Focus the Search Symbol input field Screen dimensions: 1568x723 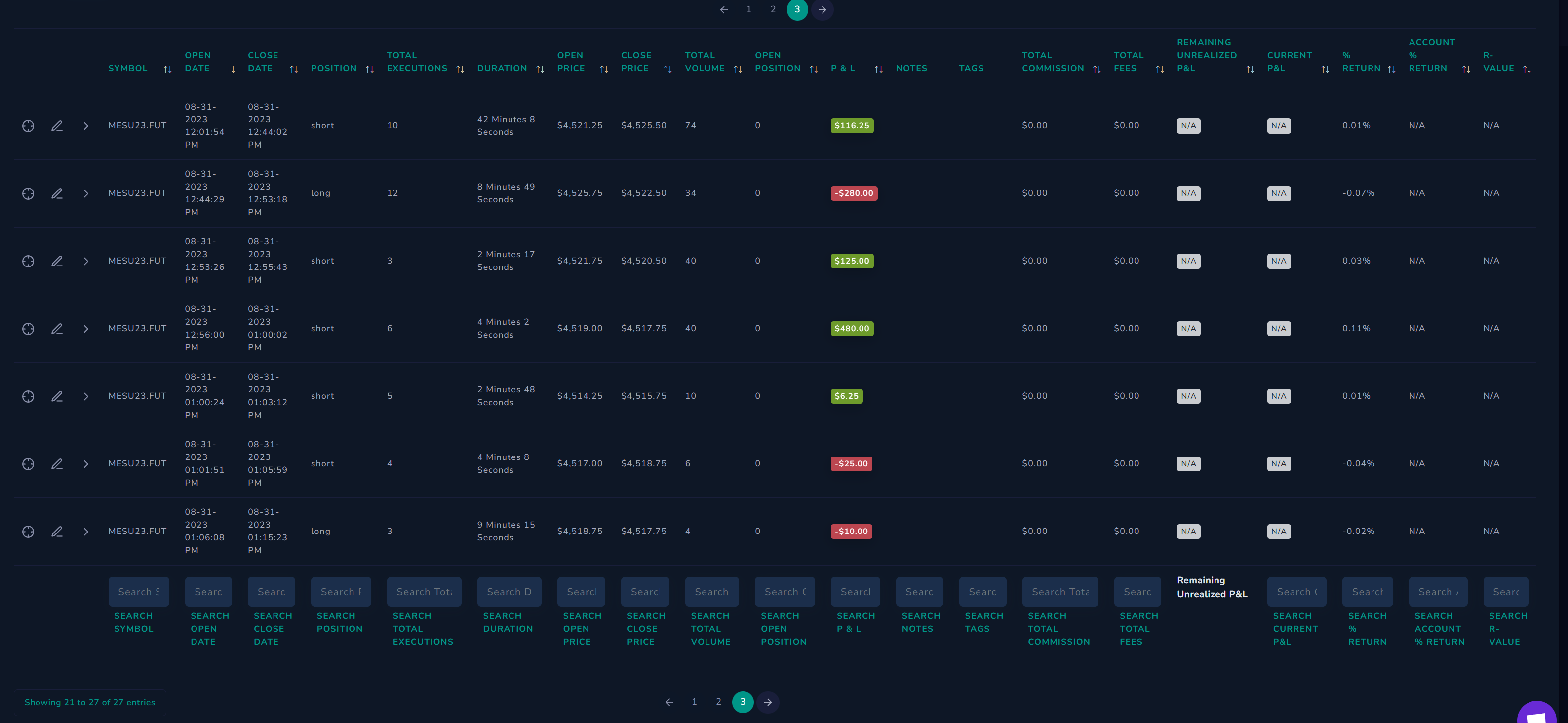click(139, 592)
